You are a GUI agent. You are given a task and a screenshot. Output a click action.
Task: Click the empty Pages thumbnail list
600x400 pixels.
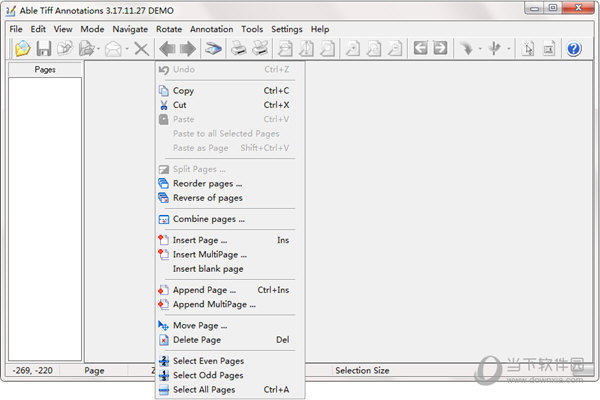[x=45, y=219]
